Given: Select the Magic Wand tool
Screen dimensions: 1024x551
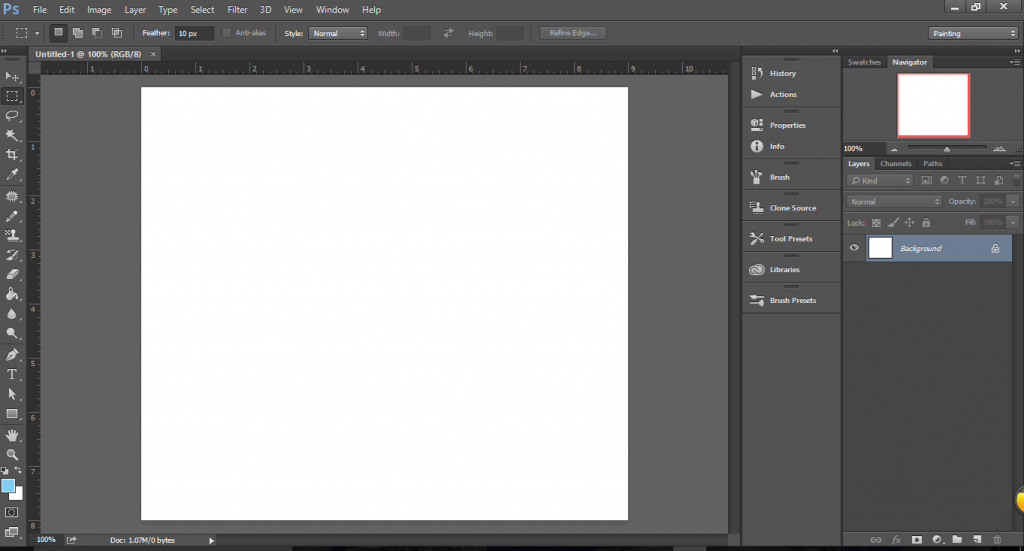Looking at the screenshot, I should pos(12,135).
